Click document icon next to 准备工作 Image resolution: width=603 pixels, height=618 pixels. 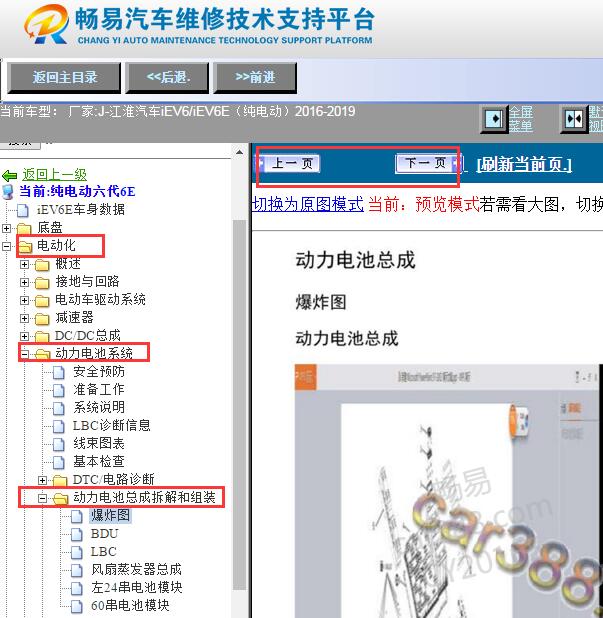pyautogui.click(x=59, y=390)
